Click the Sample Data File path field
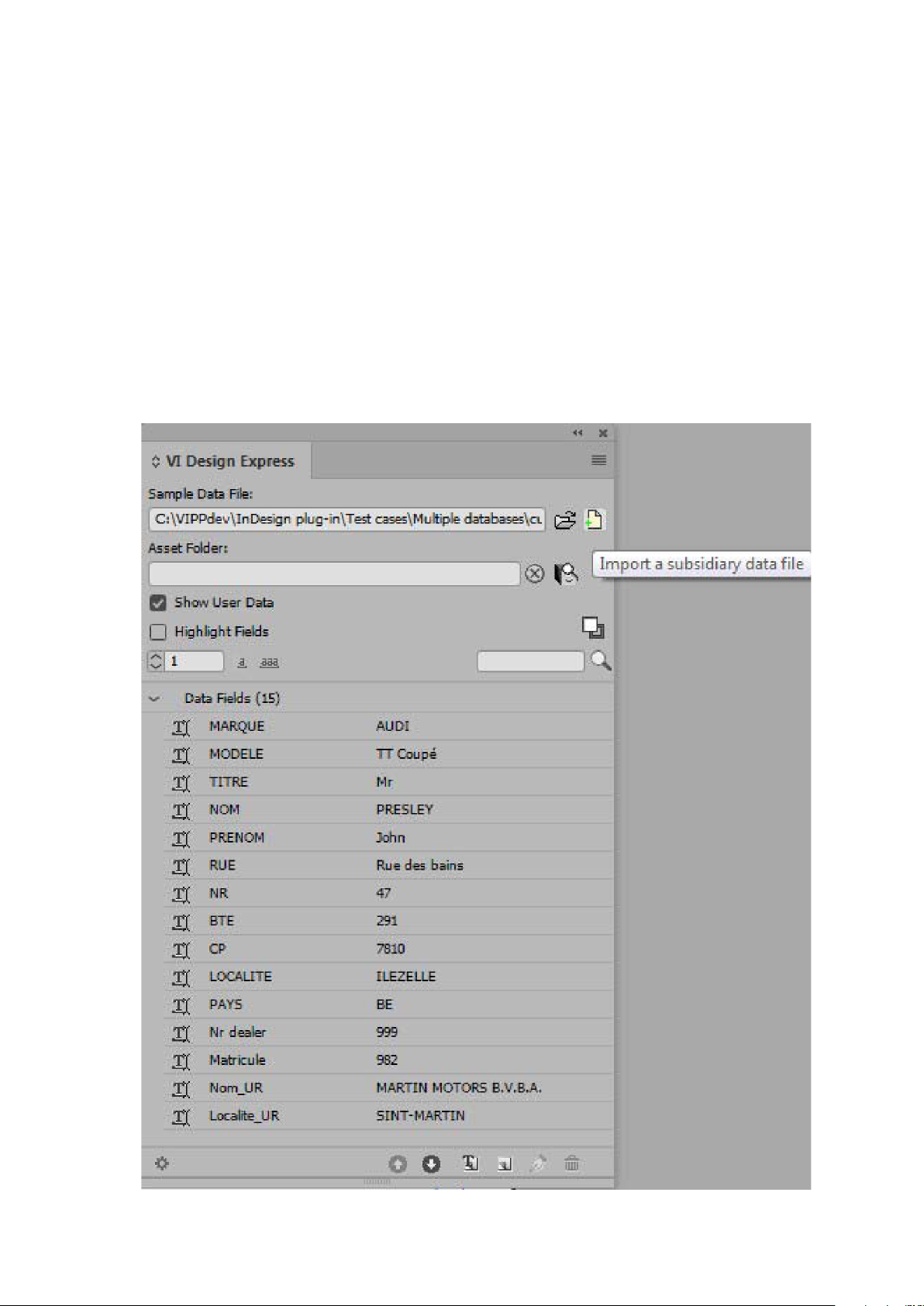The image size is (924, 1306). click(x=346, y=519)
